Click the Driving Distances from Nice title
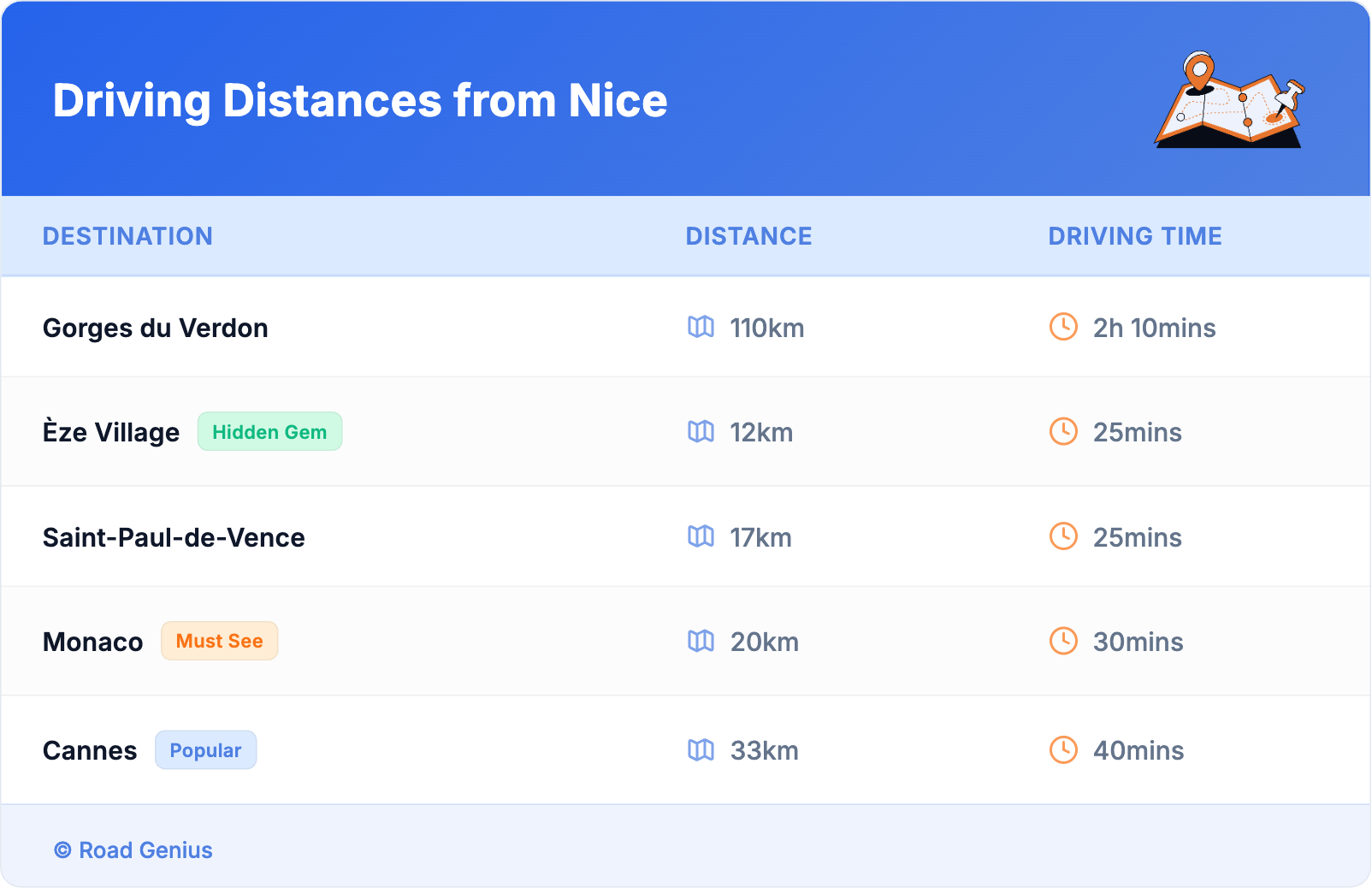The height and width of the screenshot is (888, 1372). point(360,101)
